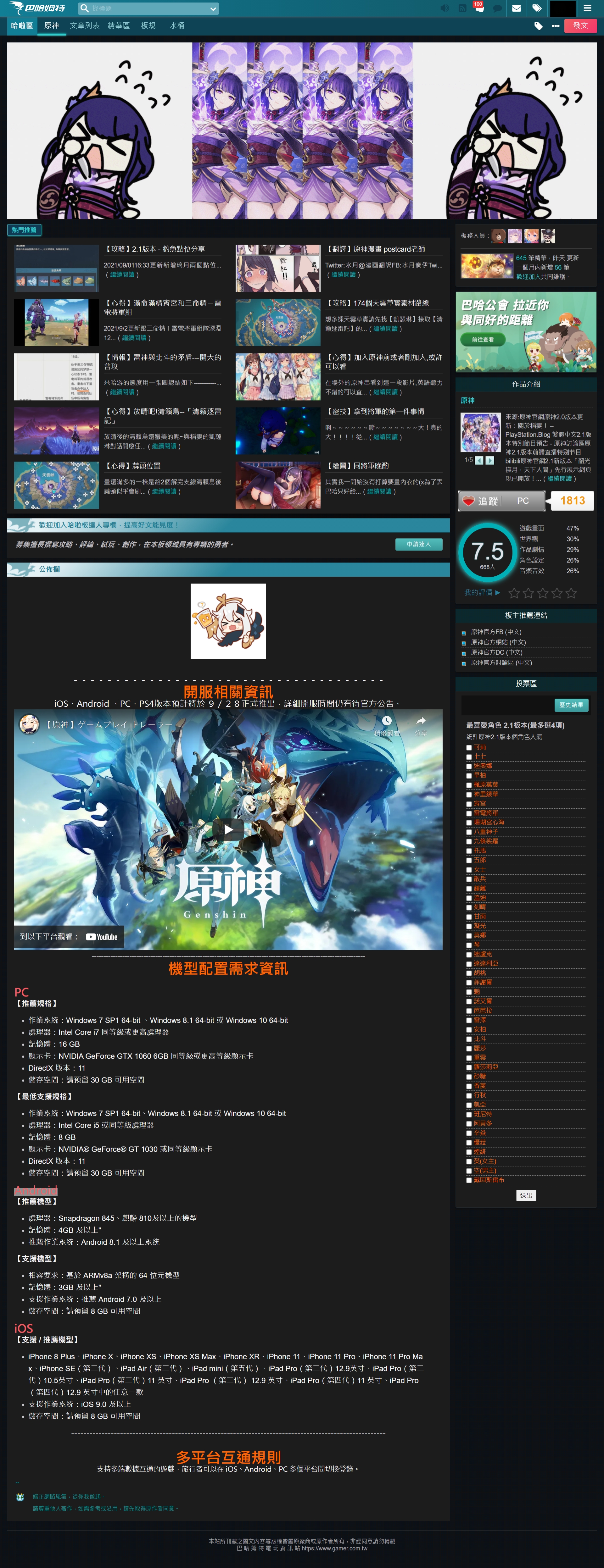The height and width of the screenshot is (1568, 604).
Task: Select the PC platform label beside 追蹤
Action: [x=523, y=501]
